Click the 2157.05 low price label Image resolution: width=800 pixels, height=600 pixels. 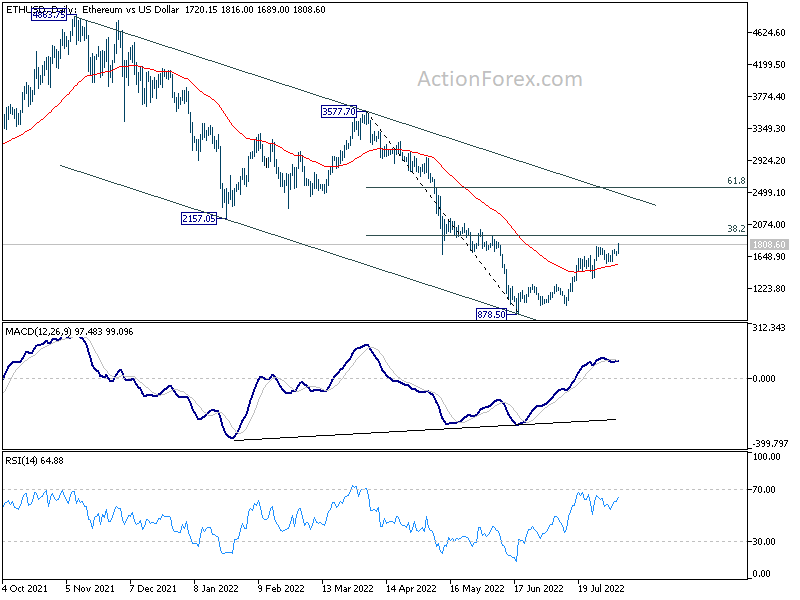pyautogui.click(x=199, y=219)
